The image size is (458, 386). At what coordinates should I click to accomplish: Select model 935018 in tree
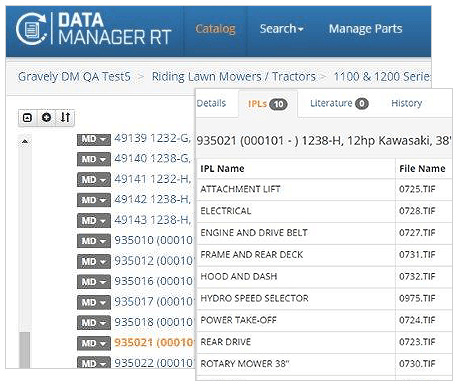pyautogui.click(x=154, y=322)
